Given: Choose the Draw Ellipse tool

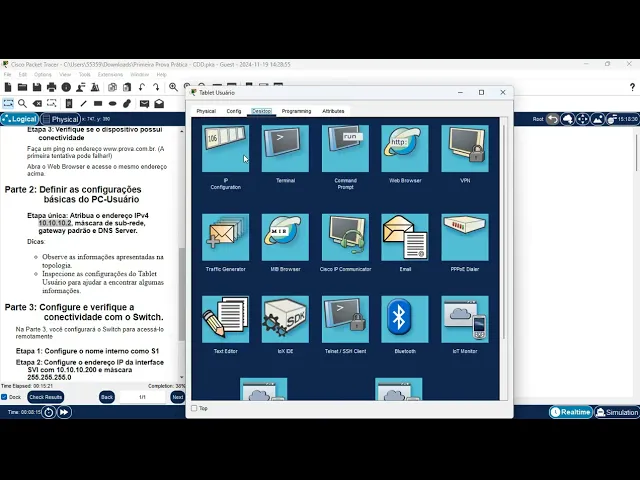Looking at the screenshot, I should click(113, 104).
